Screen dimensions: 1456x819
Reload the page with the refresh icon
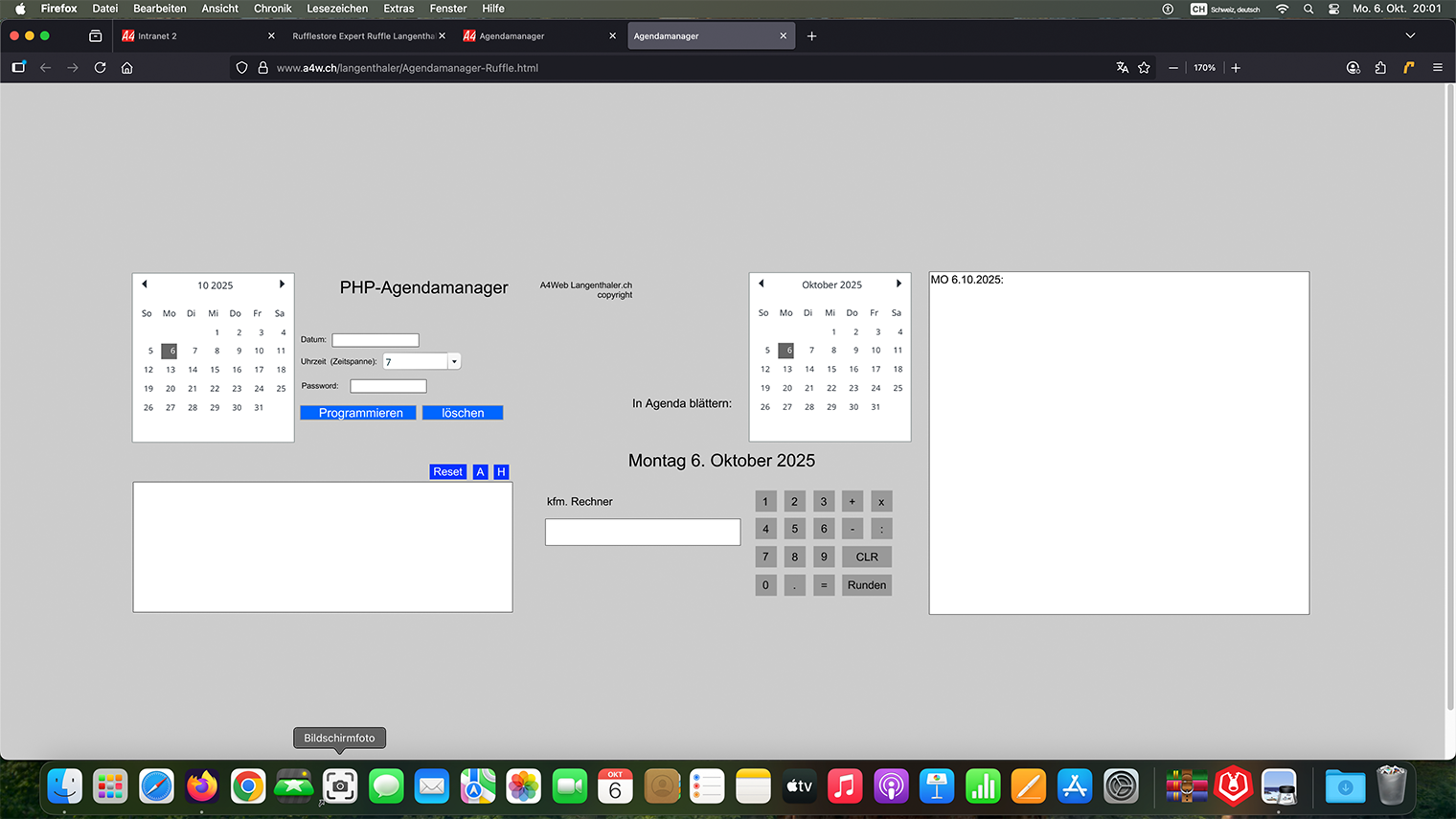pos(100,68)
